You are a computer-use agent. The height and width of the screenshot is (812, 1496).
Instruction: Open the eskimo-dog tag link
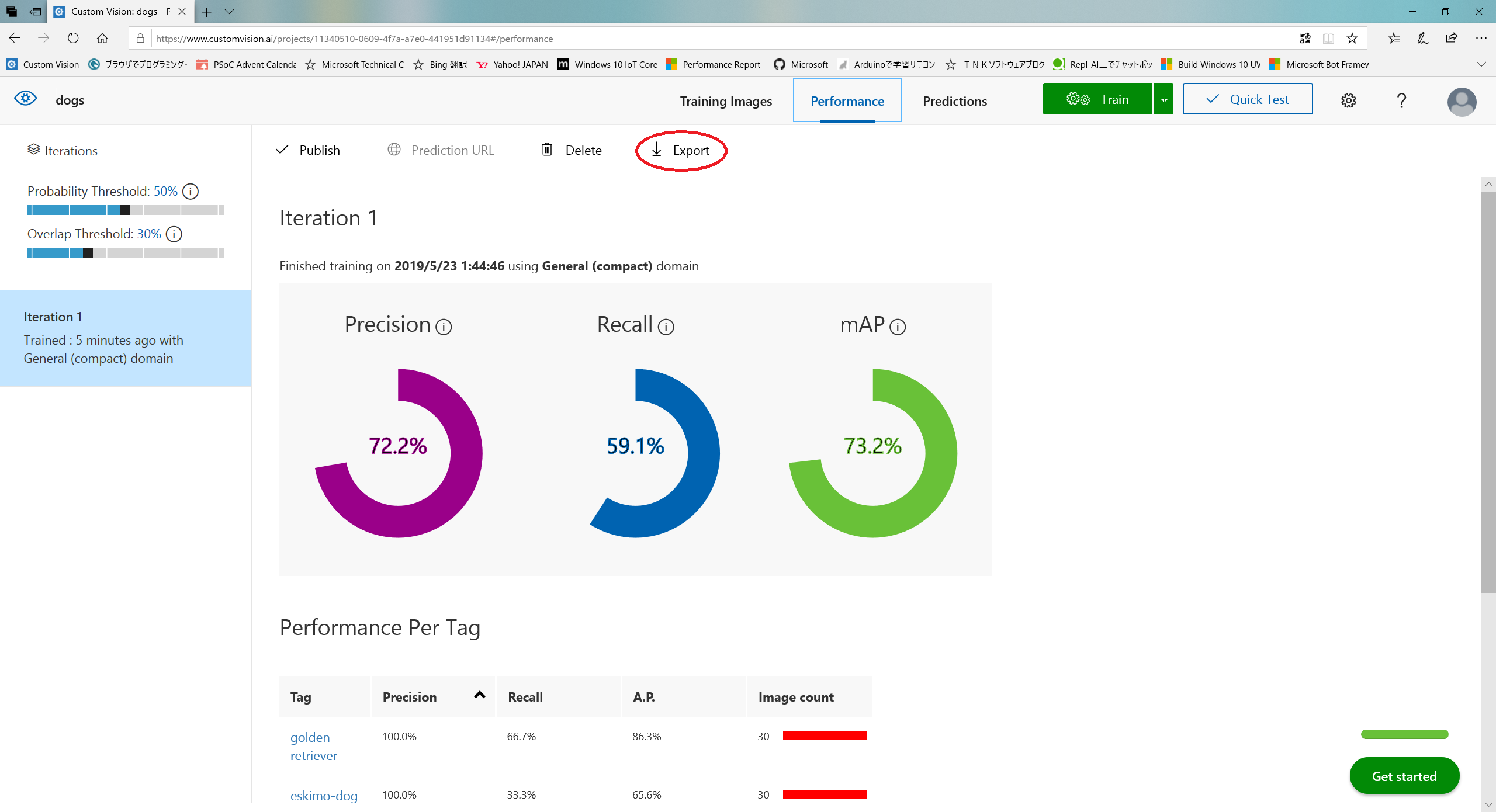click(324, 796)
